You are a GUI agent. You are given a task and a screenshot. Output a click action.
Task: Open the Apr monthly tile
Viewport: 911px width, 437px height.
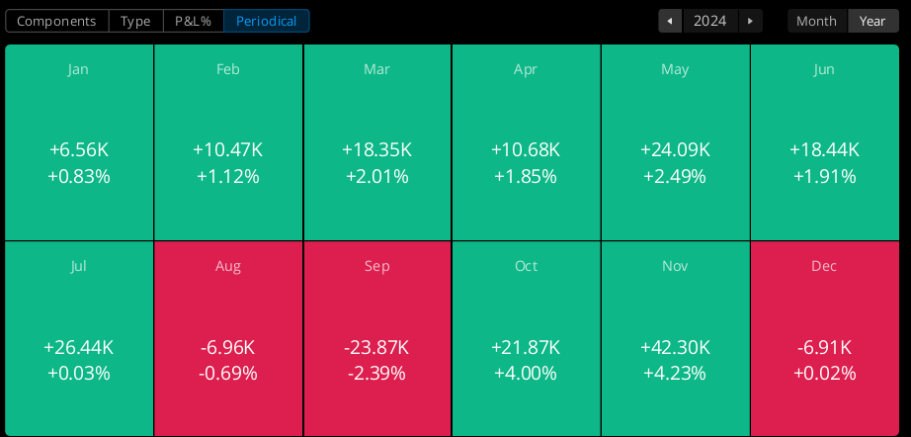coord(526,142)
